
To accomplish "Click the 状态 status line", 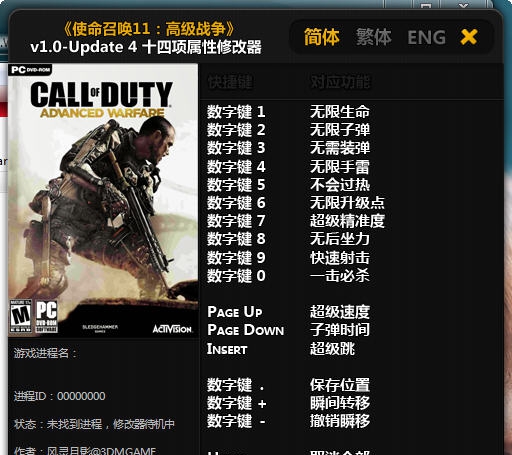I will pos(94,424).
